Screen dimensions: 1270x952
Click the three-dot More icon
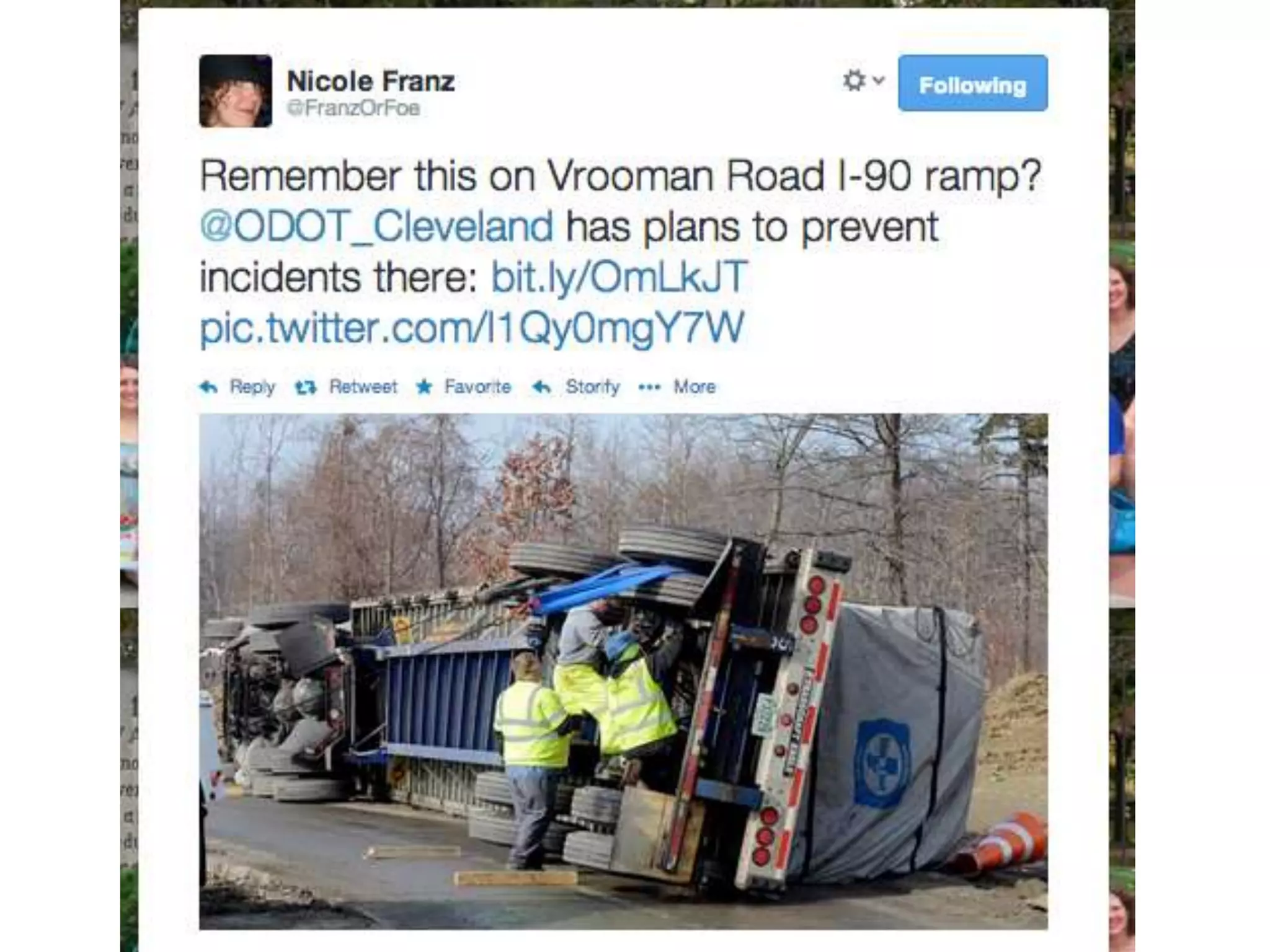click(649, 387)
